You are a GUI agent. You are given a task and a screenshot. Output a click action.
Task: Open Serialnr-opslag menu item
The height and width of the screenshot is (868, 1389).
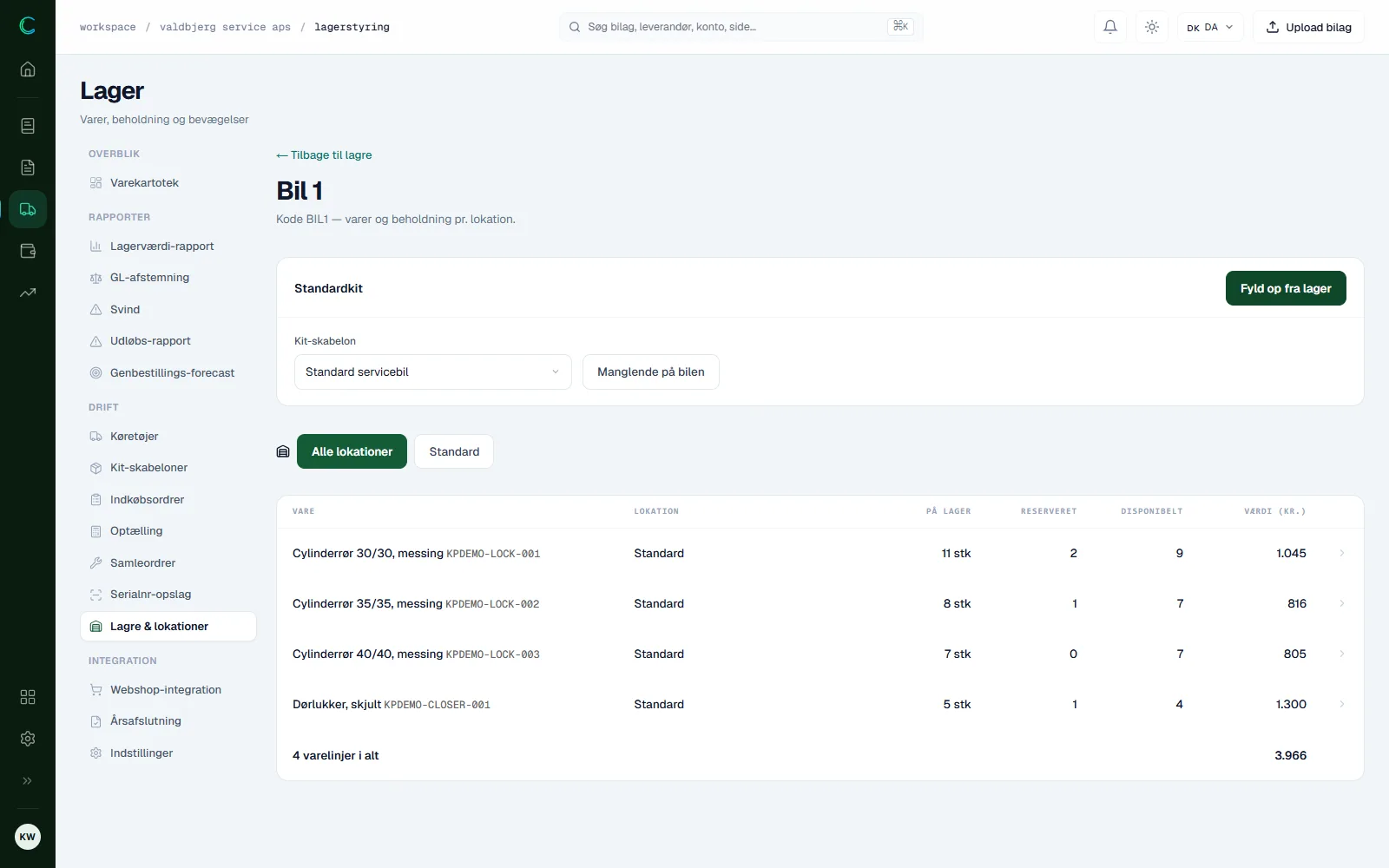click(x=168, y=595)
